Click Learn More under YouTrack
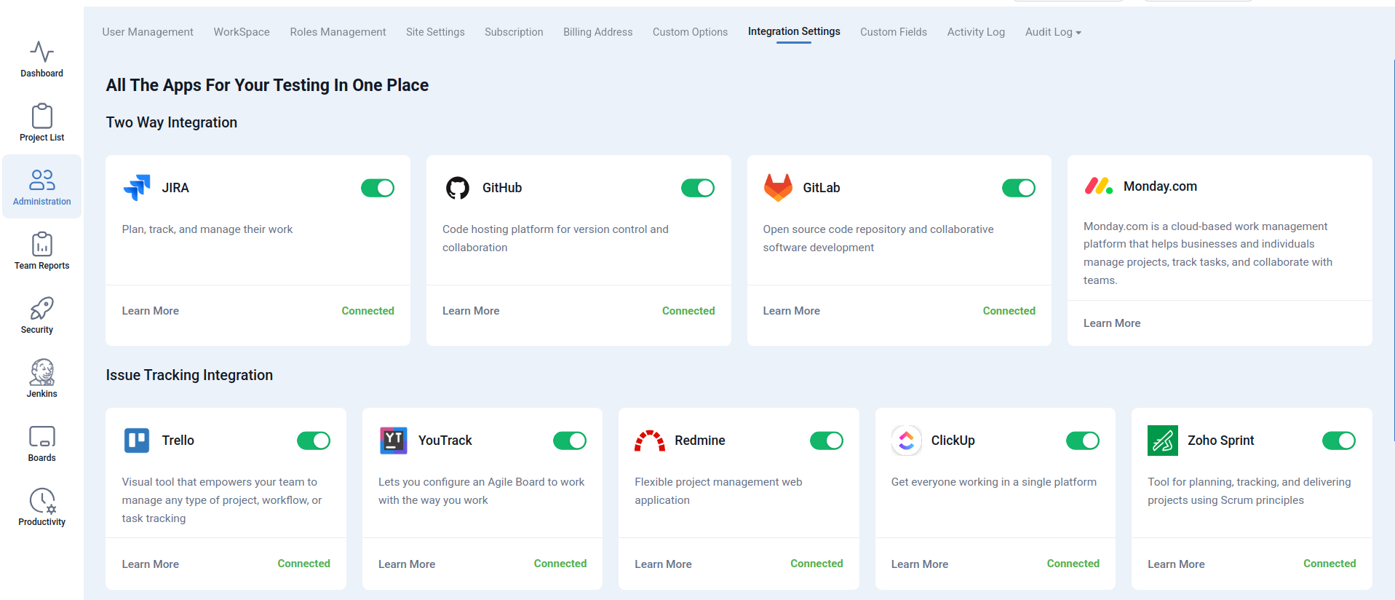This screenshot has width=1395, height=600. click(x=406, y=564)
